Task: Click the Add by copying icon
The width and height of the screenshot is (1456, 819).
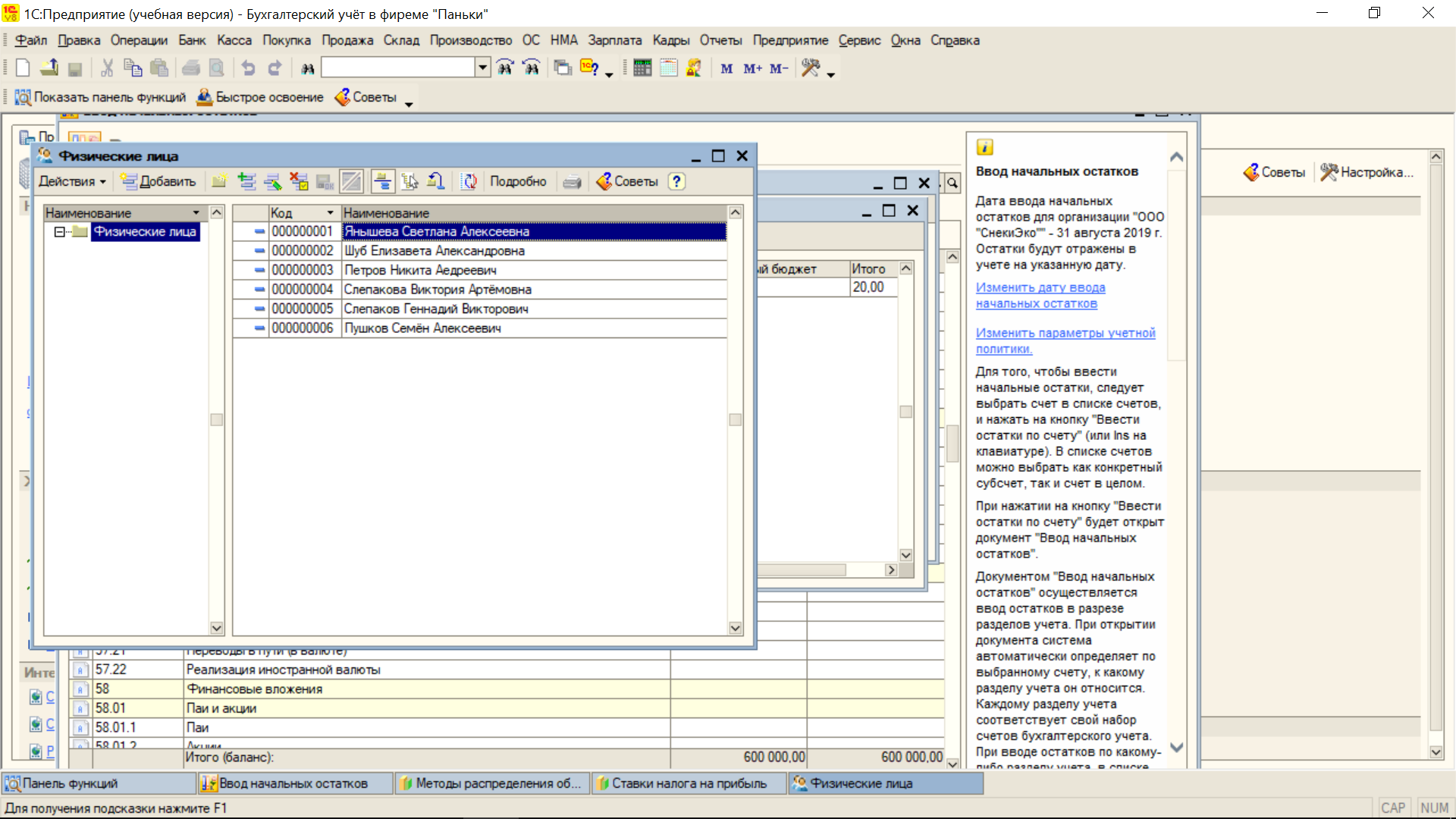Action: tap(246, 181)
